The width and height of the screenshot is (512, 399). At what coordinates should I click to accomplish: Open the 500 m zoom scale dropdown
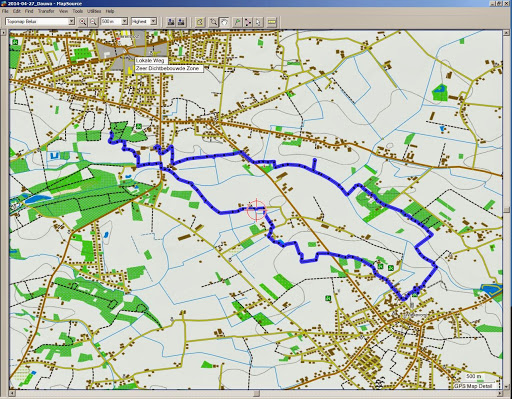(124, 22)
